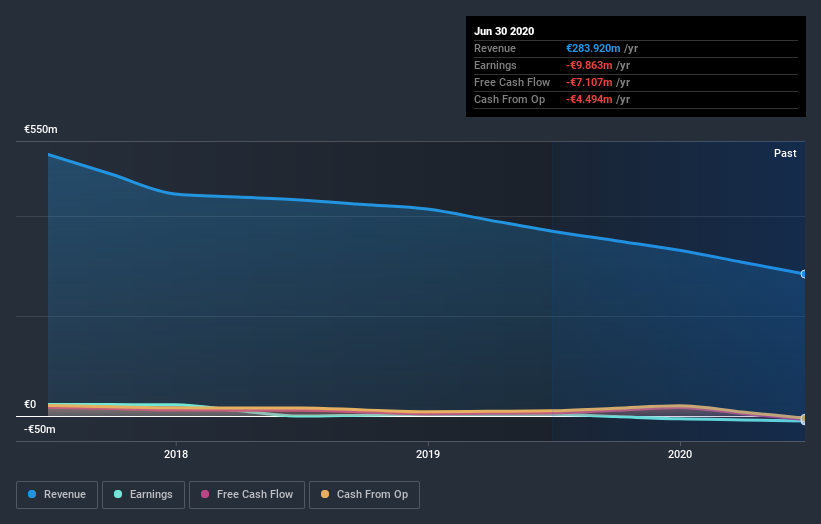Toggle the Free Cash Flow legend button
Viewport: 821px width, 524px height.
(247, 495)
